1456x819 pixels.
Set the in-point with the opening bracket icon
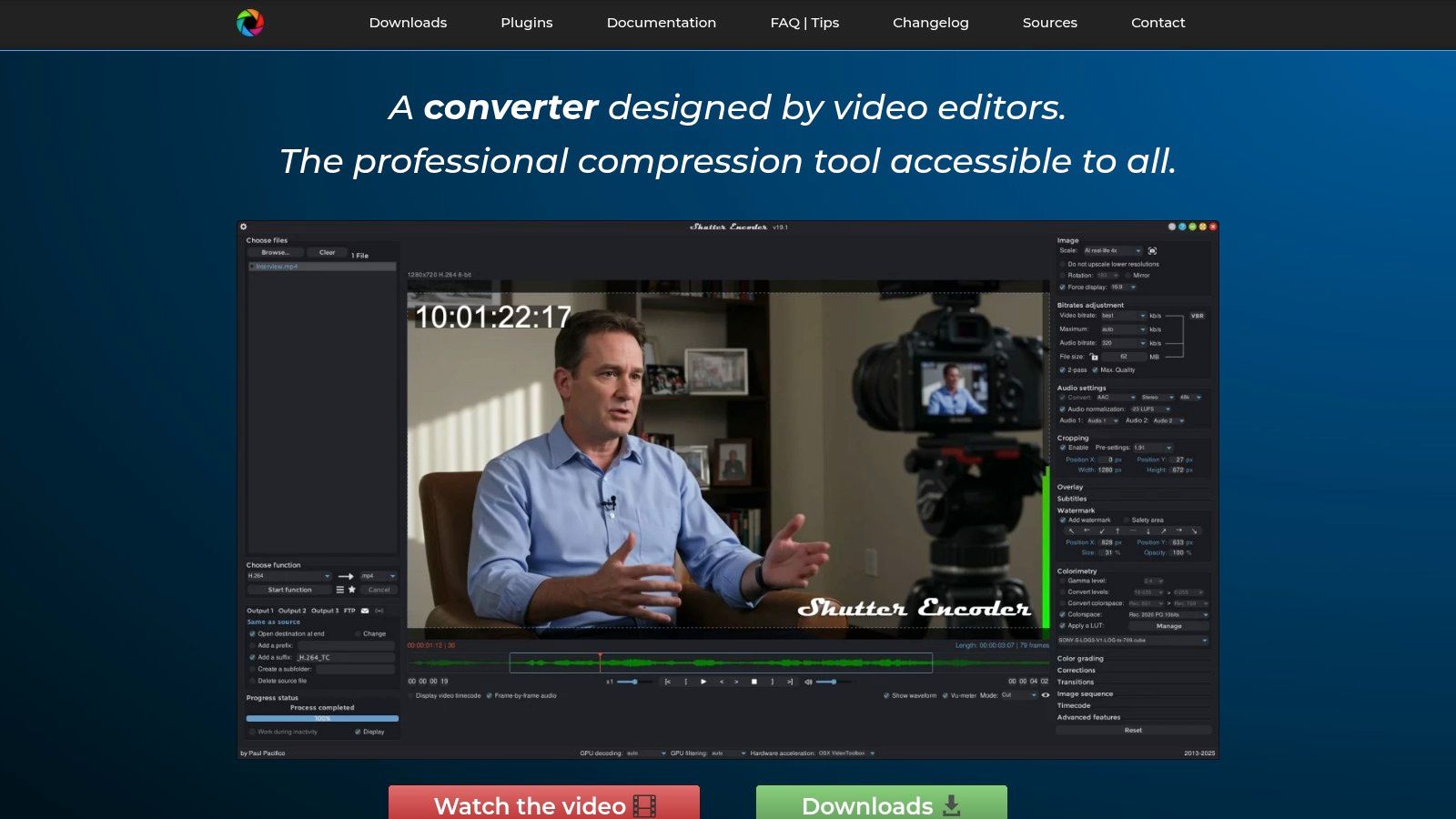pos(685,682)
